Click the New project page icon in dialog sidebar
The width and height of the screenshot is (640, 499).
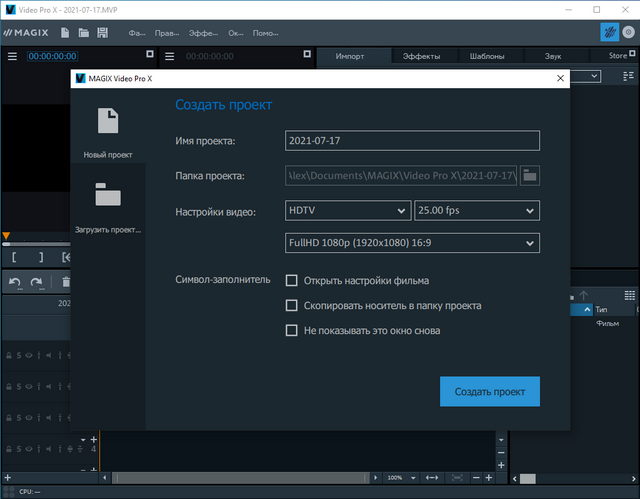click(107, 122)
